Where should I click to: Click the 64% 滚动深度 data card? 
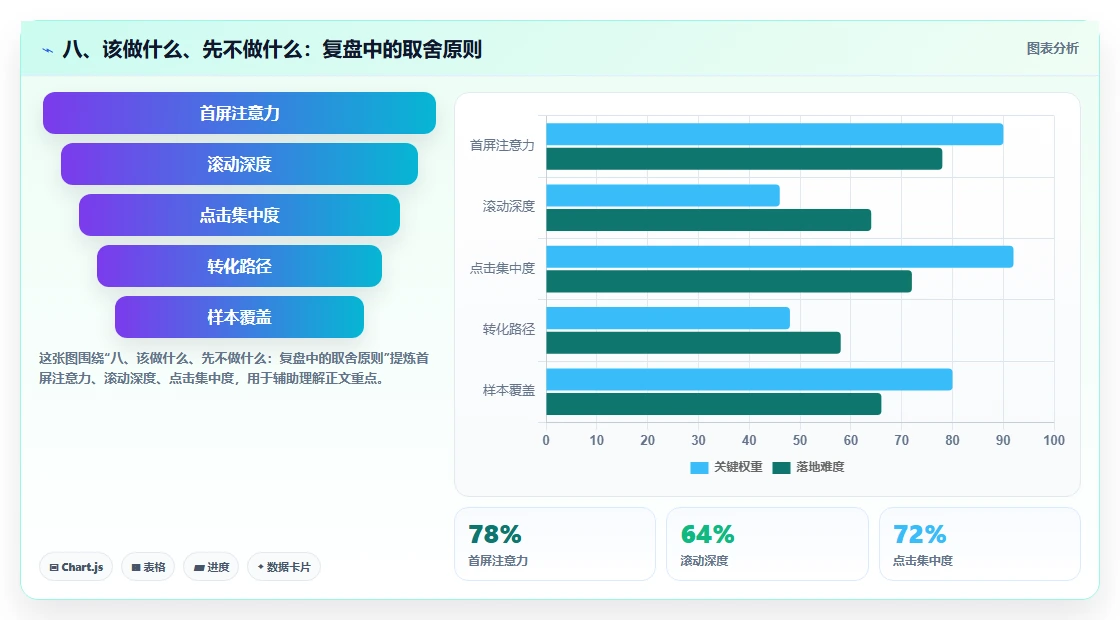(x=767, y=544)
